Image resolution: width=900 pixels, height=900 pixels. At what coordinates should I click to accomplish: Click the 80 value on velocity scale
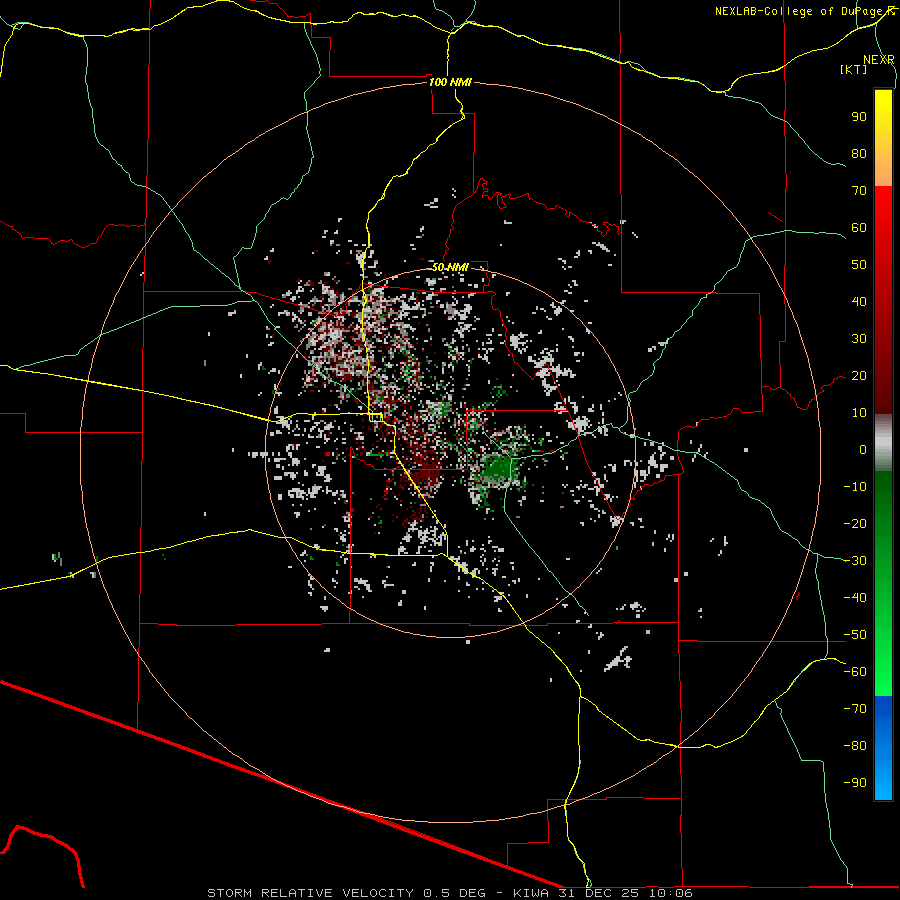[859, 153]
